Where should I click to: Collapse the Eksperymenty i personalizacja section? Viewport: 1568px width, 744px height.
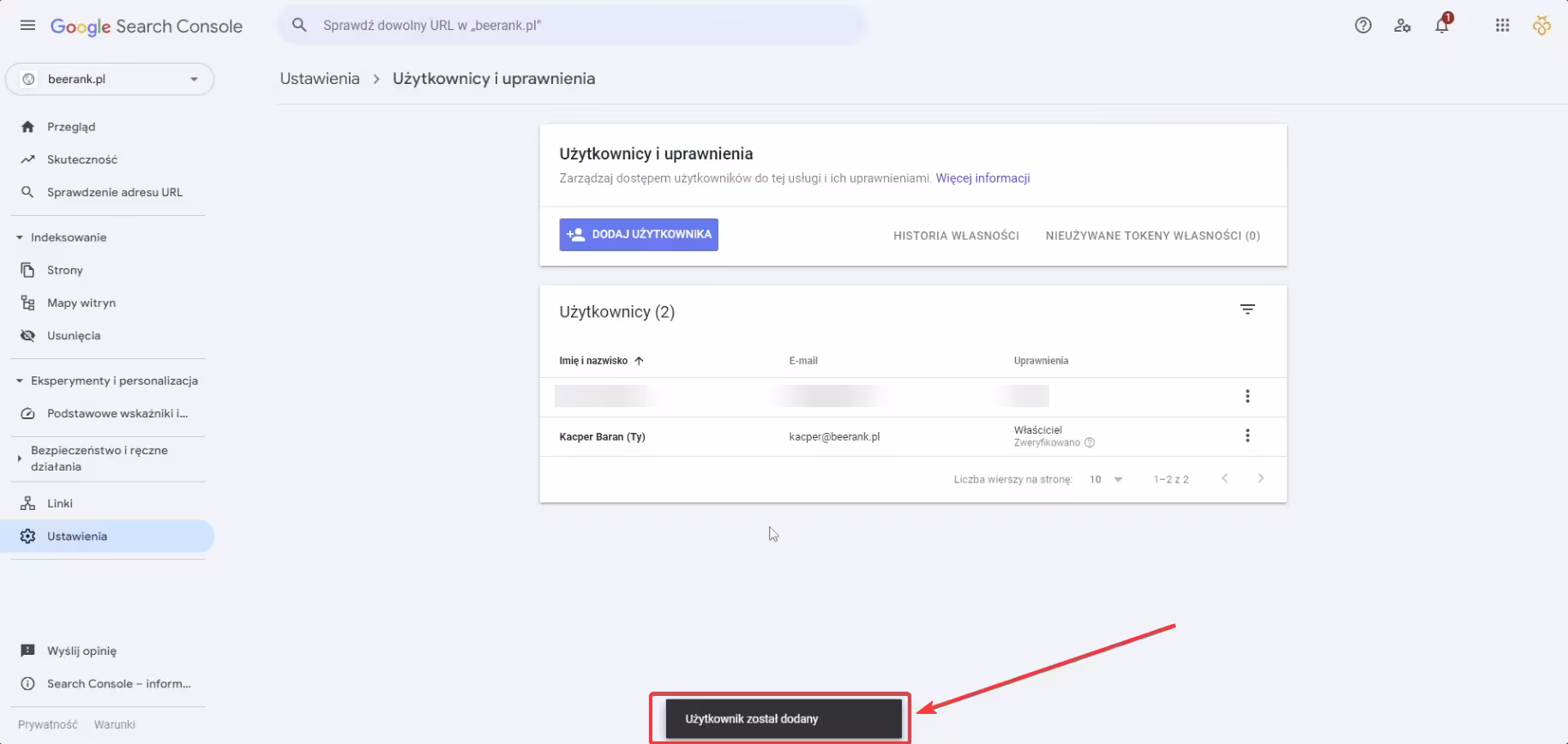pos(20,381)
